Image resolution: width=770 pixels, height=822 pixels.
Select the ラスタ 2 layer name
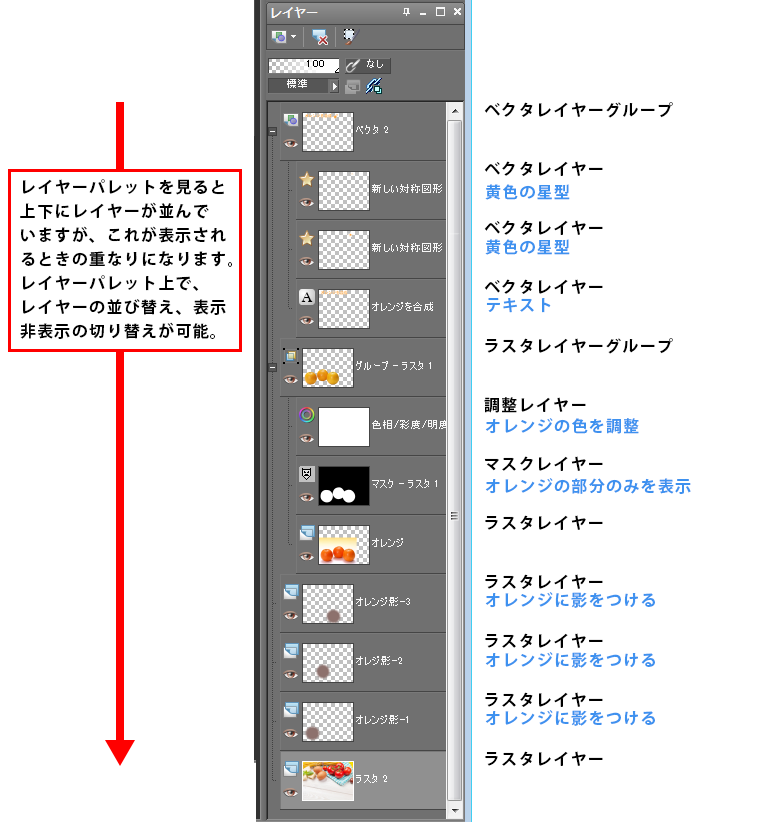coord(372,778)
